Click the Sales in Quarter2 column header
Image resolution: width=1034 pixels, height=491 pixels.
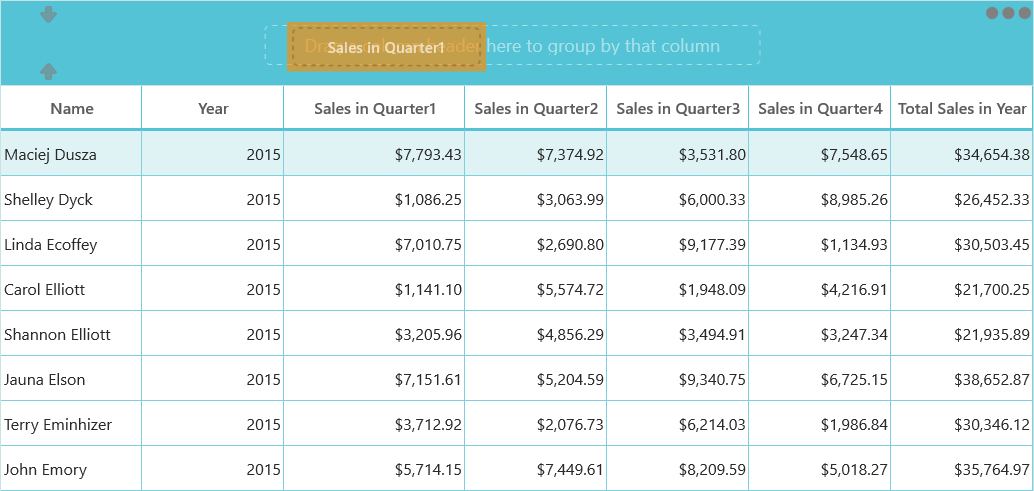point(535,108)
